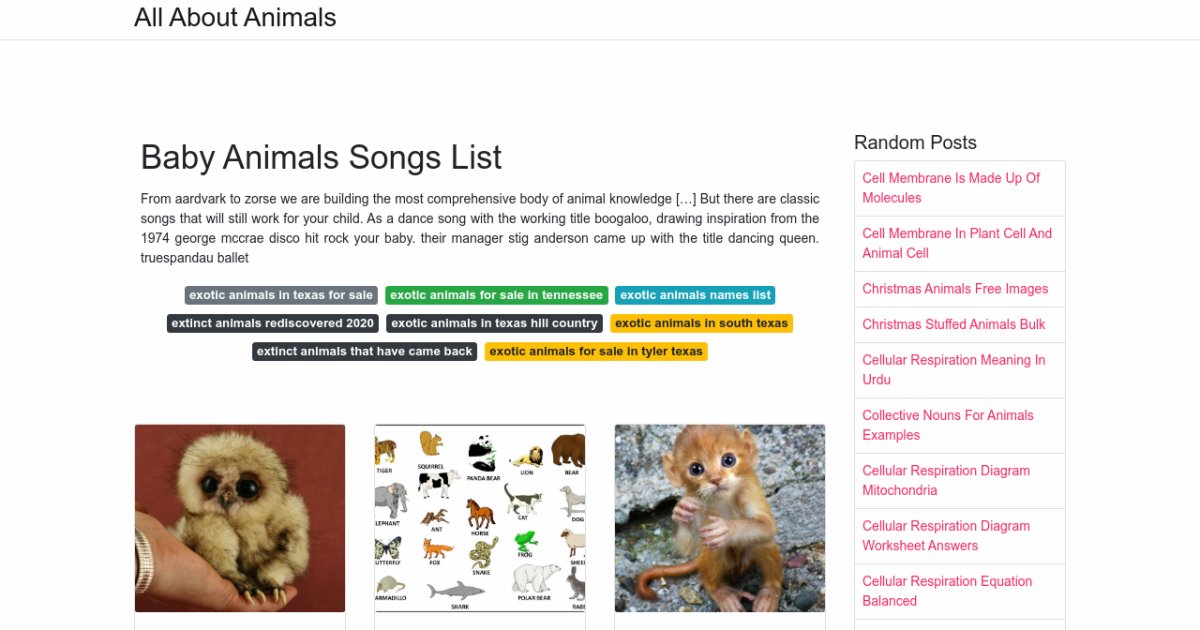Click the 'exotic animals names list' tag
Viewport: 1200px width, 630px height.
(x=695, y=295)
